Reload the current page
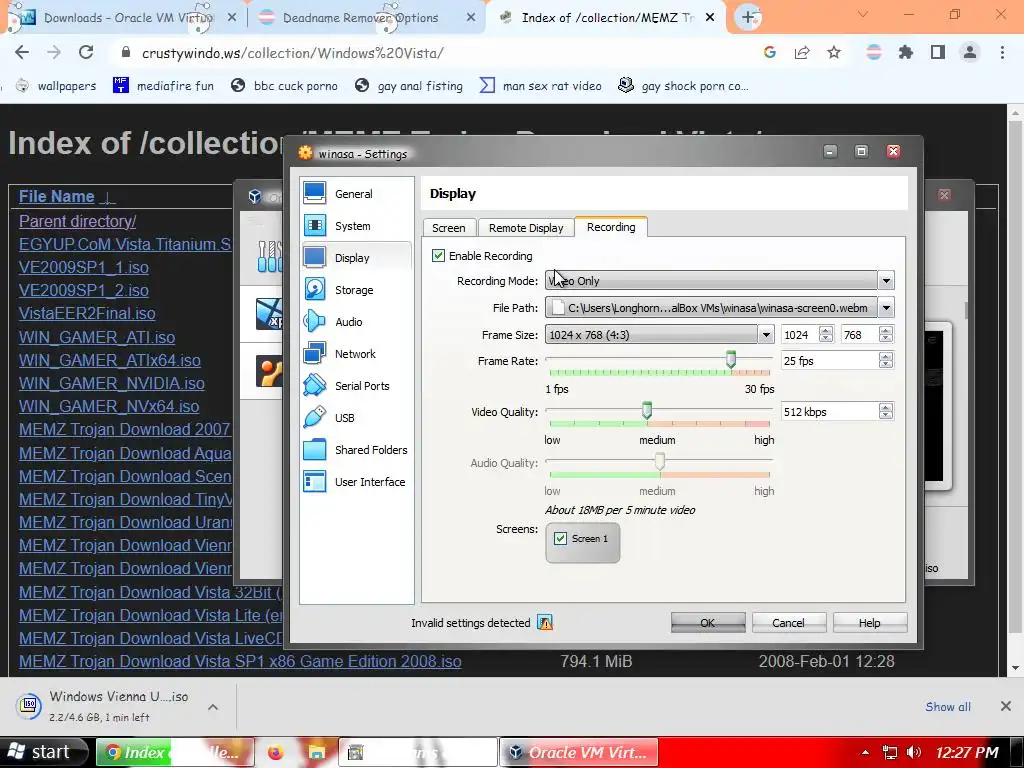Screen dimensions: 1024x768 86,52
